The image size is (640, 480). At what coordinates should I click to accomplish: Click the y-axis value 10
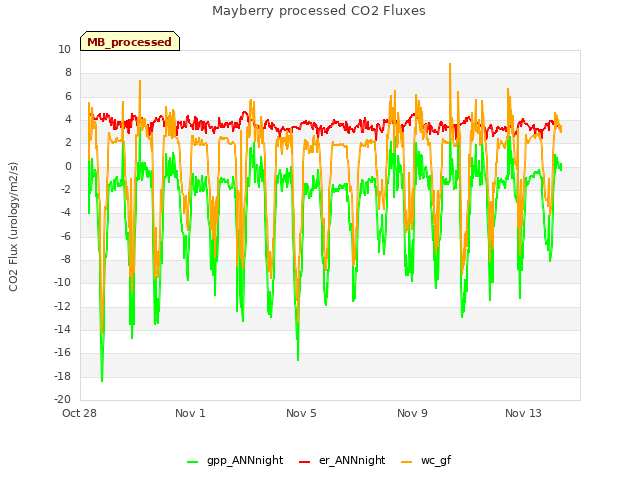pos(64,49)
